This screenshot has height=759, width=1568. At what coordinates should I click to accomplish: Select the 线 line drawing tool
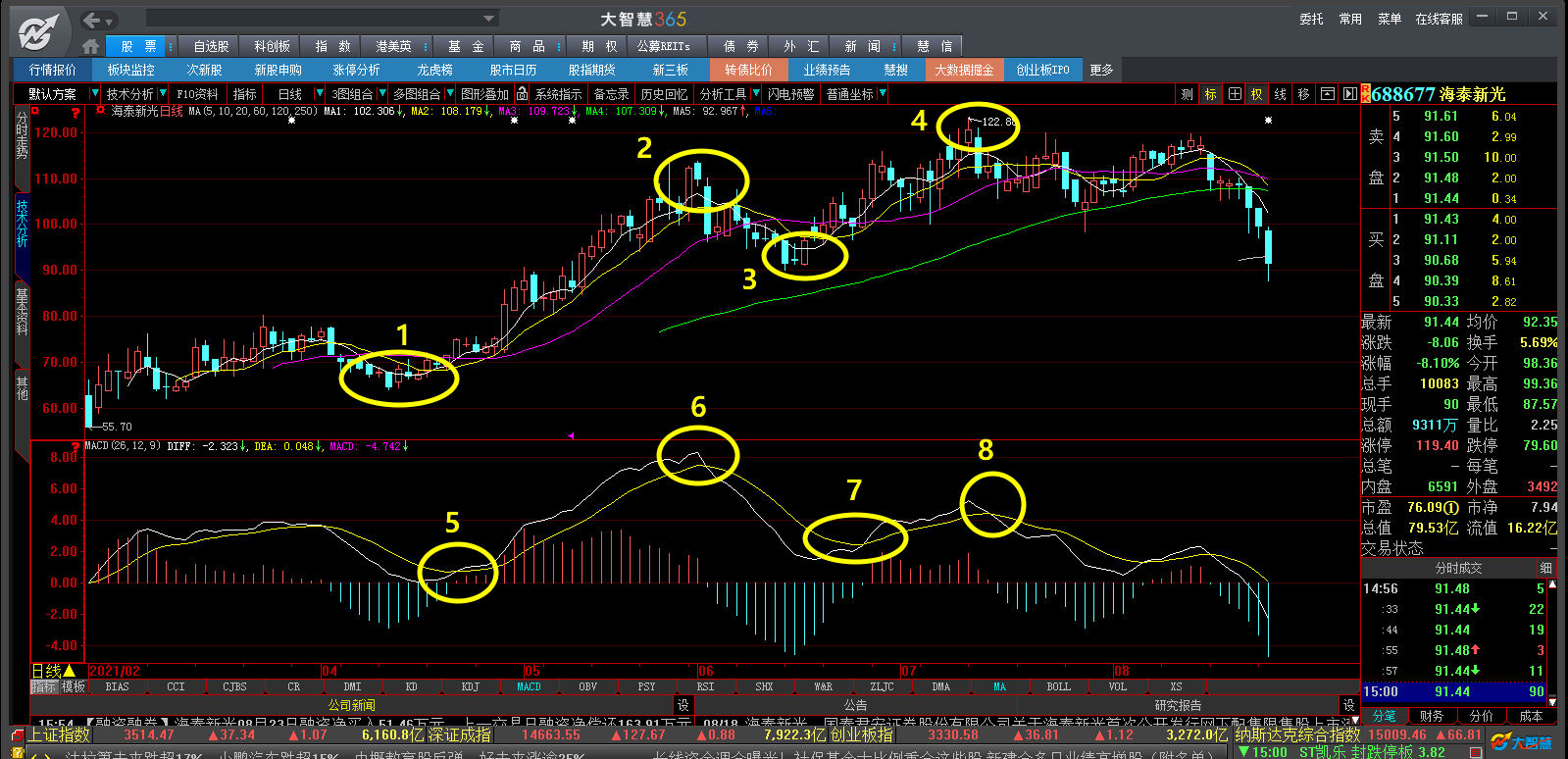pyautogui.click(x=1281, y=94)
